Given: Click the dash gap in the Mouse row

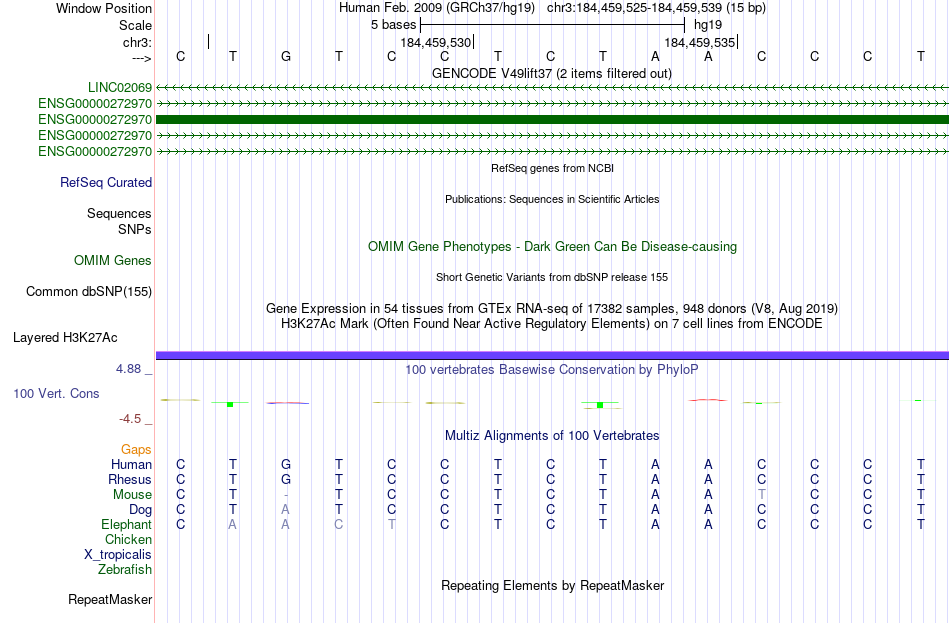Looking at the screenshot, I should (x=286, y=495).
